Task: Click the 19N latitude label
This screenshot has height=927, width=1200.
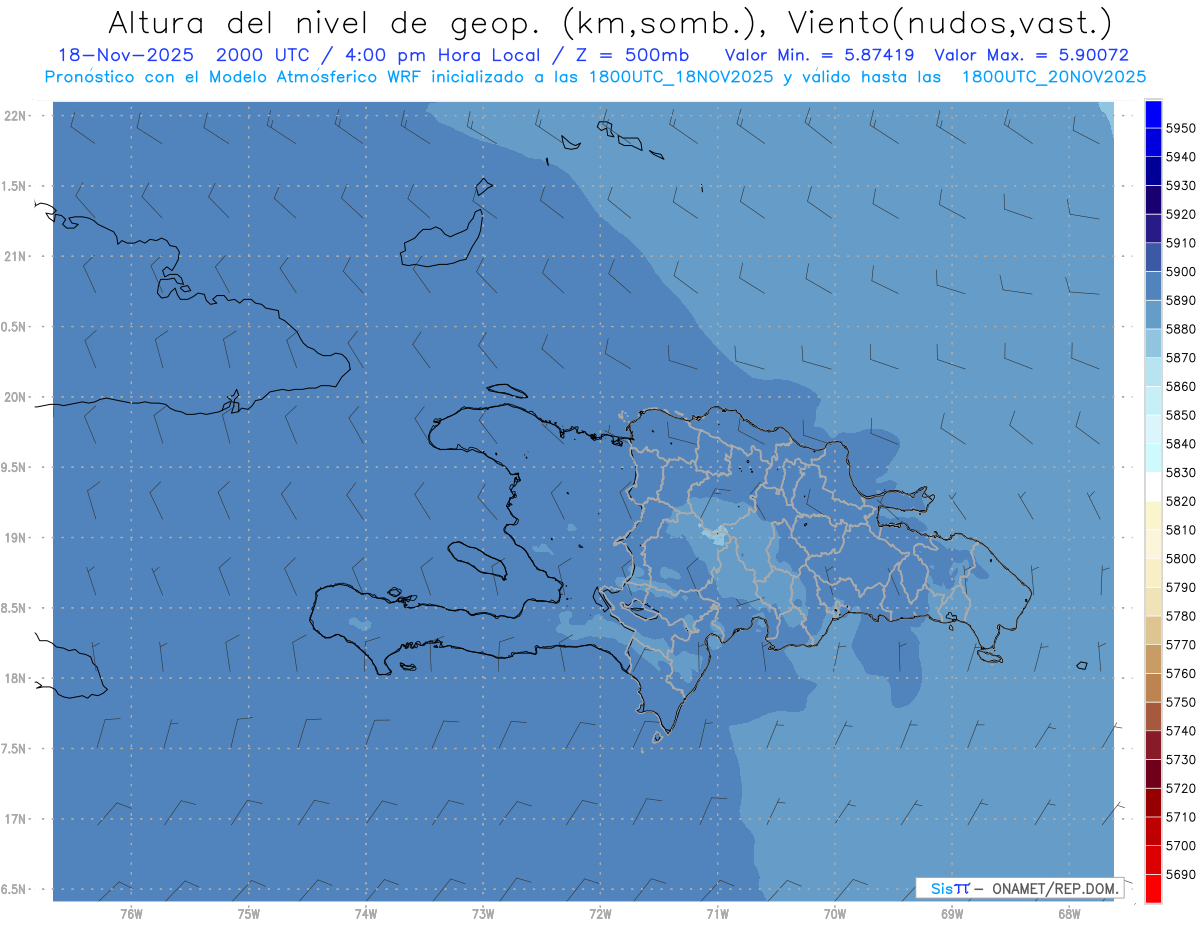Action: point(16,538)
